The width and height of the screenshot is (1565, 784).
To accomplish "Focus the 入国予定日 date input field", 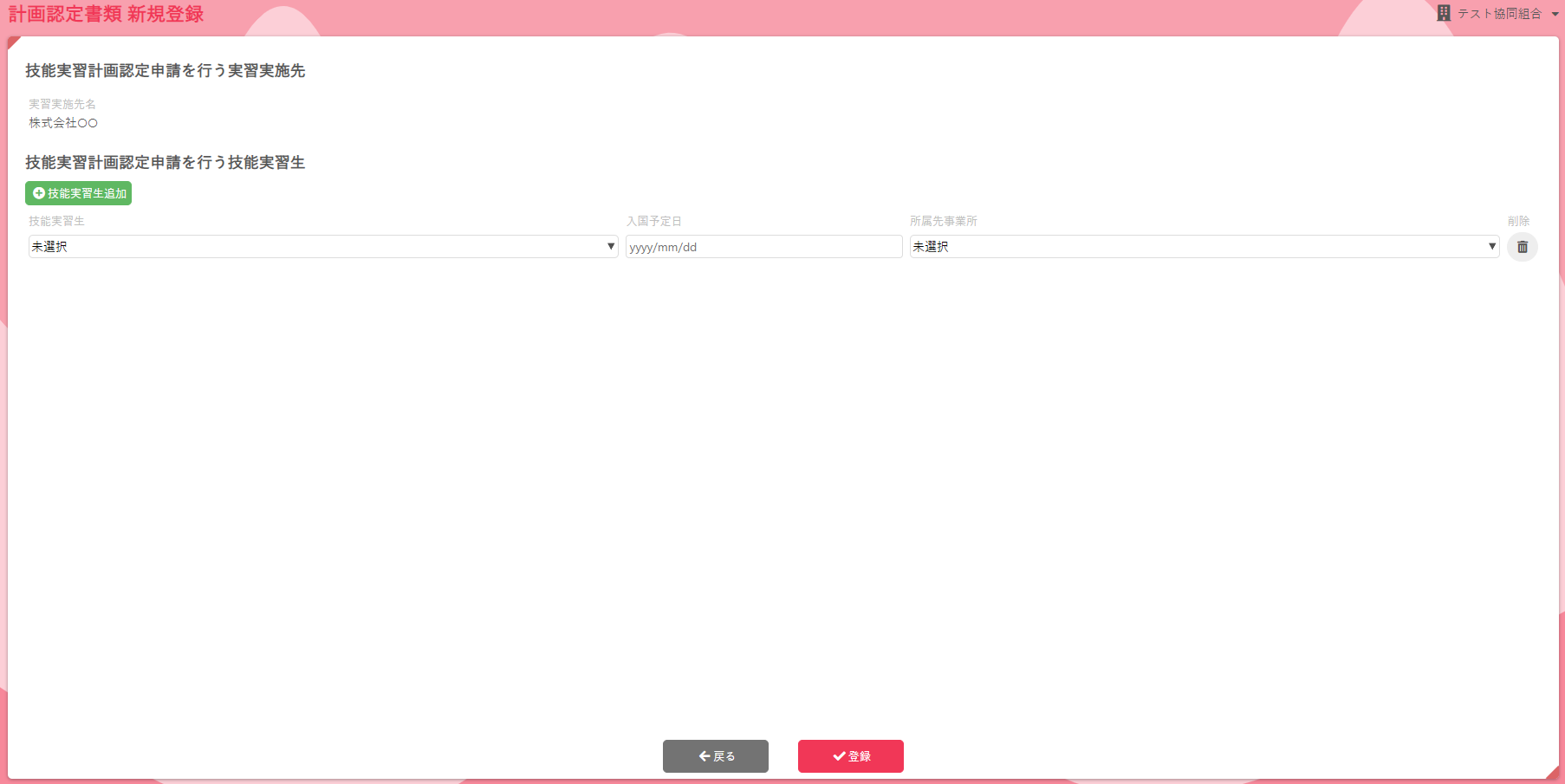I will pos(763,247).
